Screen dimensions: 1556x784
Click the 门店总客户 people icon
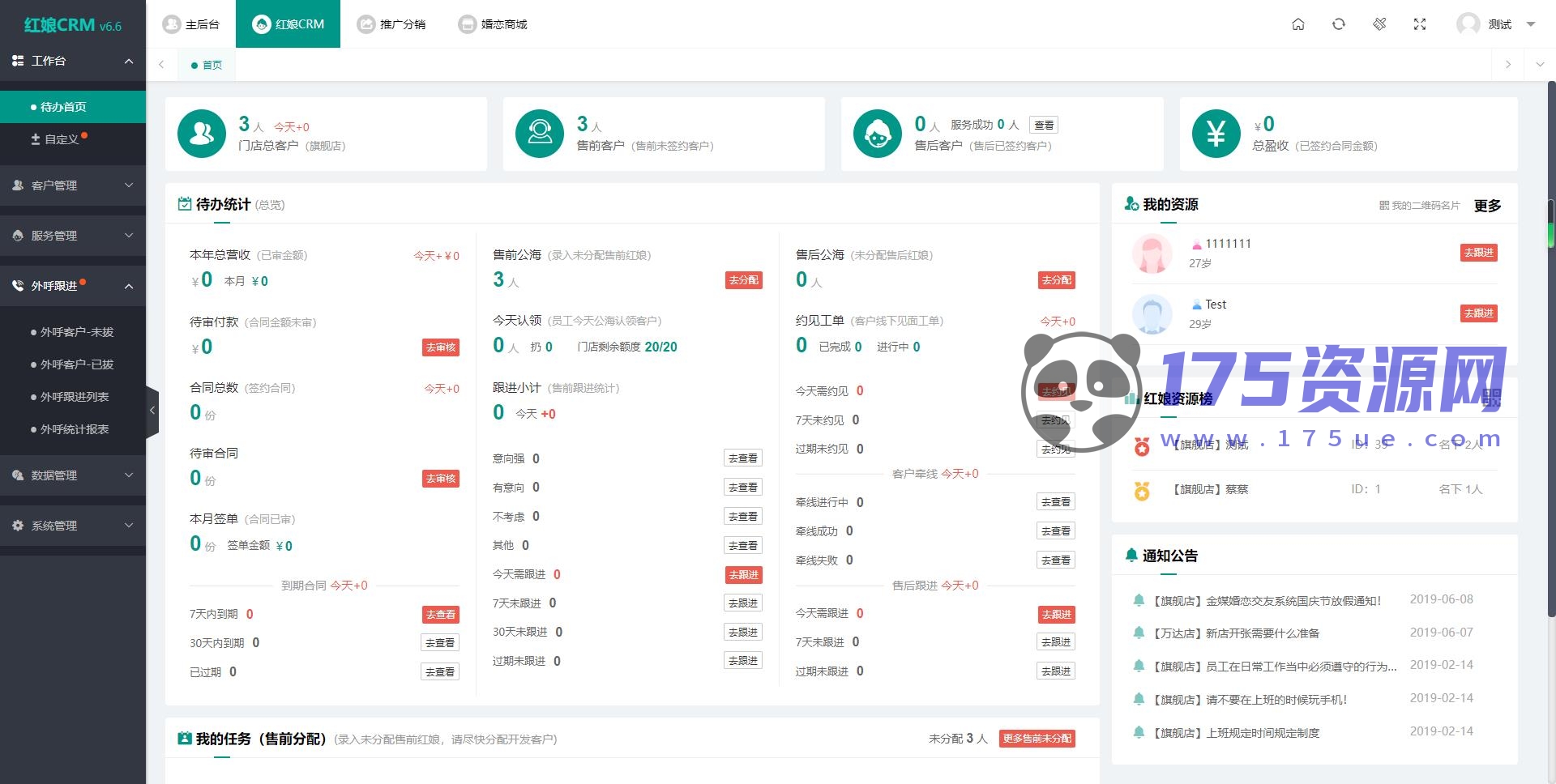(202, 134)
